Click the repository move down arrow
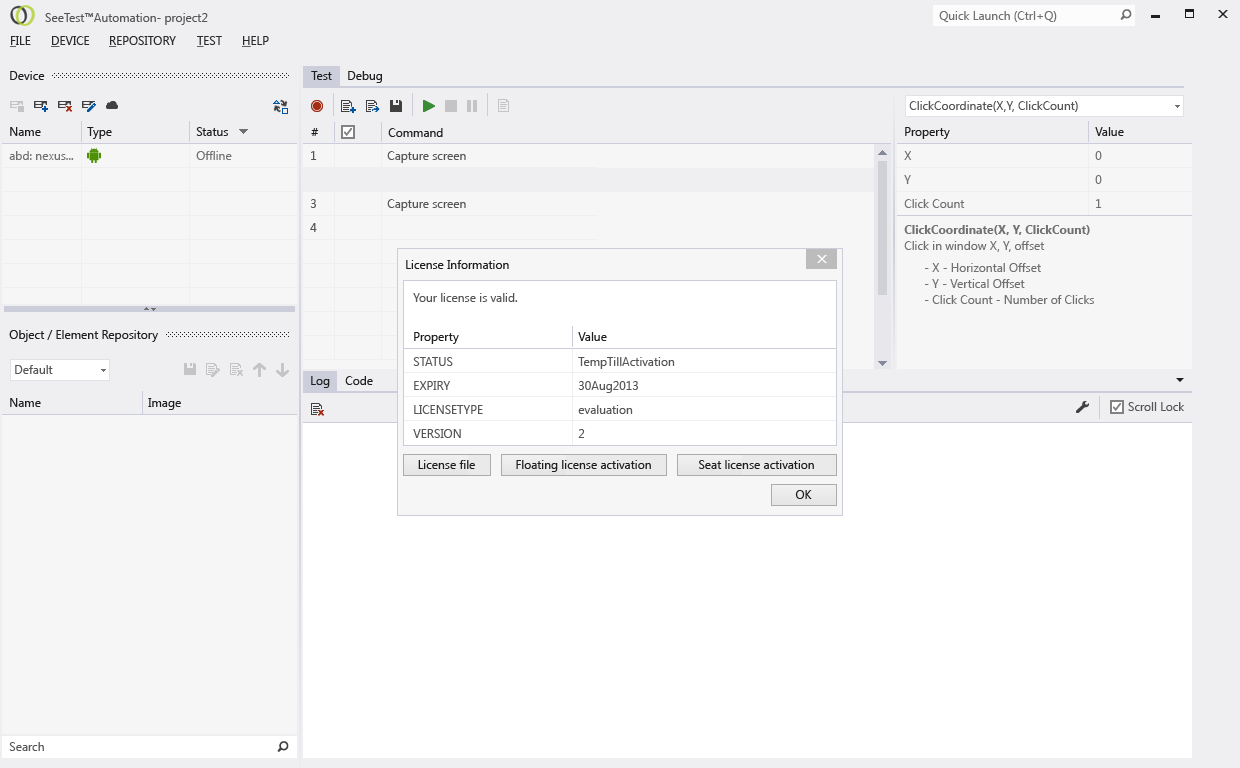The image size is (1240, 768). tap(283, 370)
